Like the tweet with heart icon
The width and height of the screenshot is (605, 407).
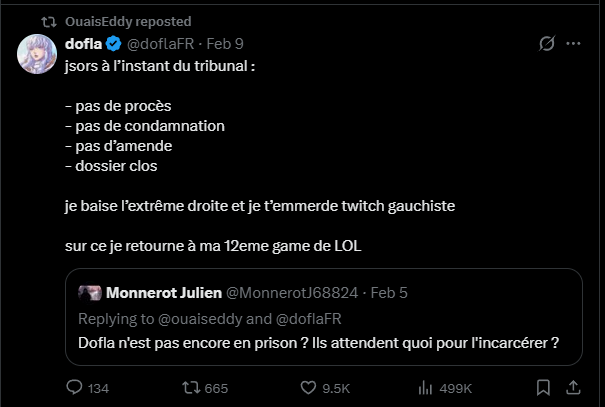coord(307,387)
